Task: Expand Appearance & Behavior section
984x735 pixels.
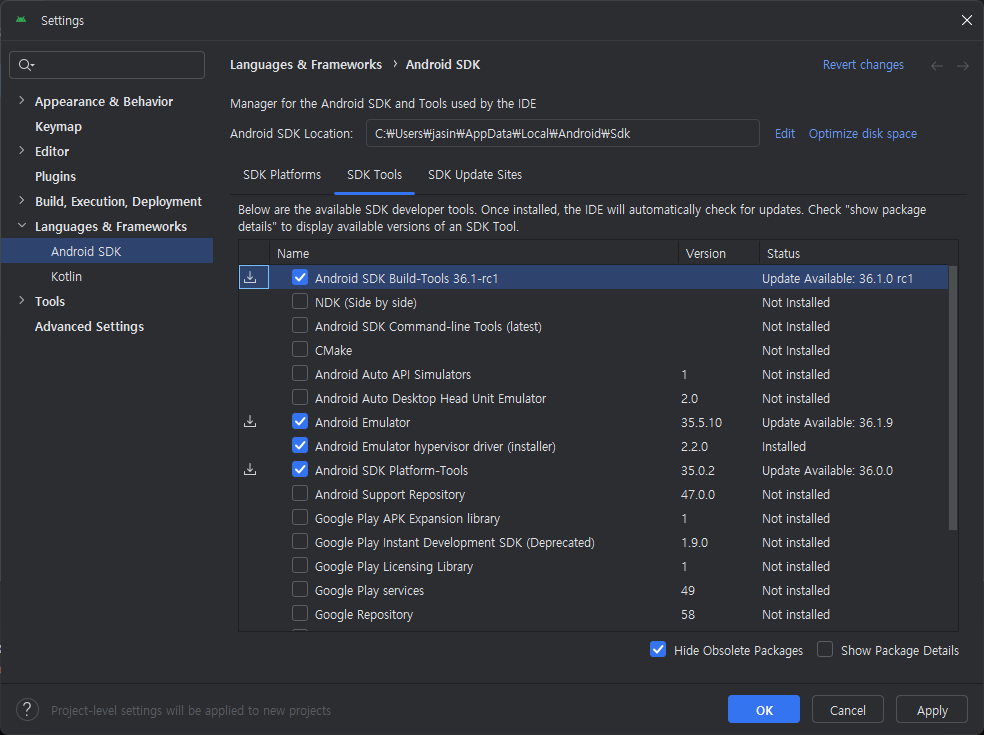Action: [x=22, y=101]
